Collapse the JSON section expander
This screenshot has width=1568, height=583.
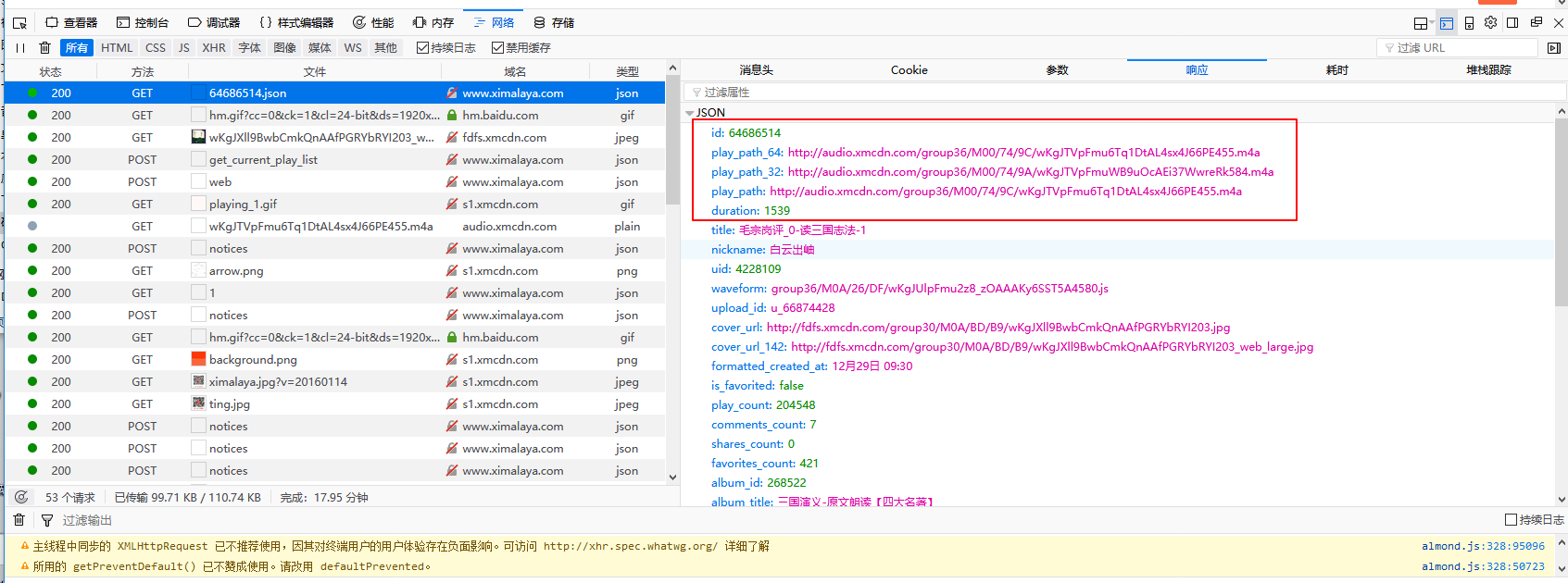[x=690, y=113]
